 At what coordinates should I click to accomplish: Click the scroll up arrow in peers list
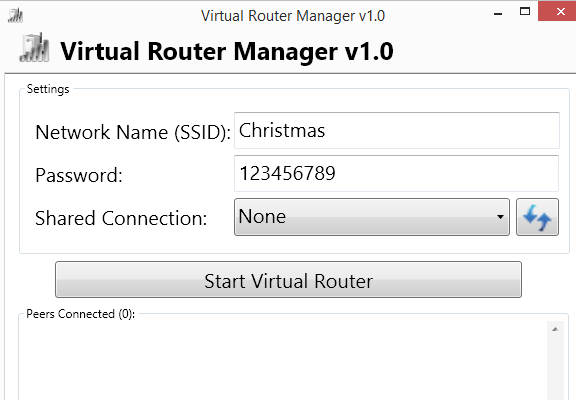(555, 329)
